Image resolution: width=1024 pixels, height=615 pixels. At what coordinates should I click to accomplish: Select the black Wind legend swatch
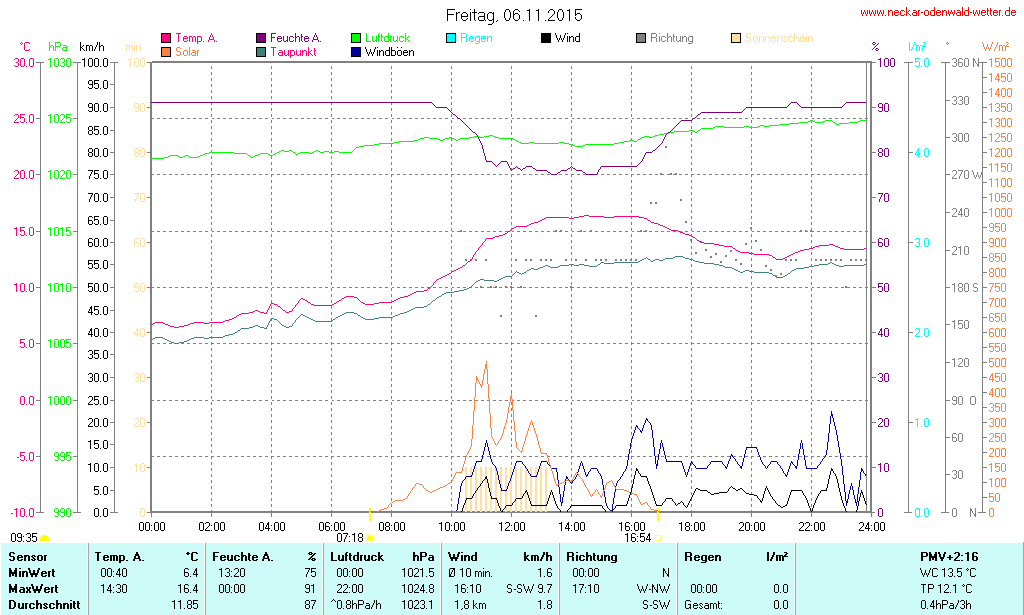coord(546,39)
